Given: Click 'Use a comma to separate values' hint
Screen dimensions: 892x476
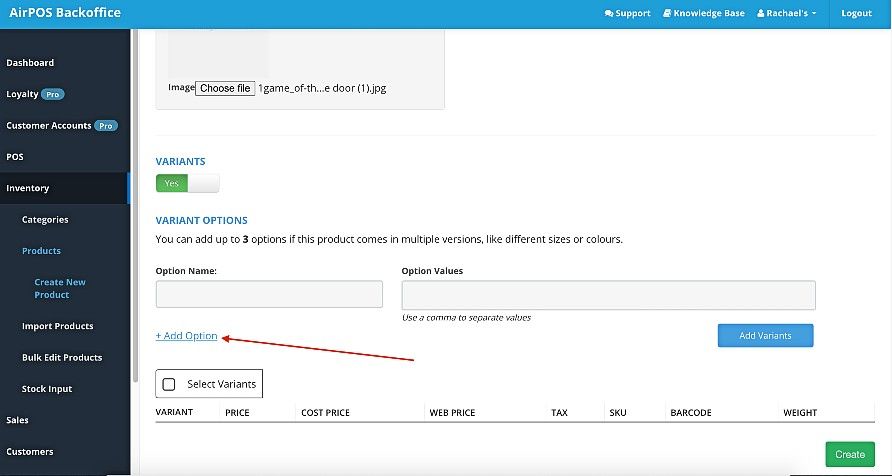Looking at the screenshot, I should [x=466, y=317].
